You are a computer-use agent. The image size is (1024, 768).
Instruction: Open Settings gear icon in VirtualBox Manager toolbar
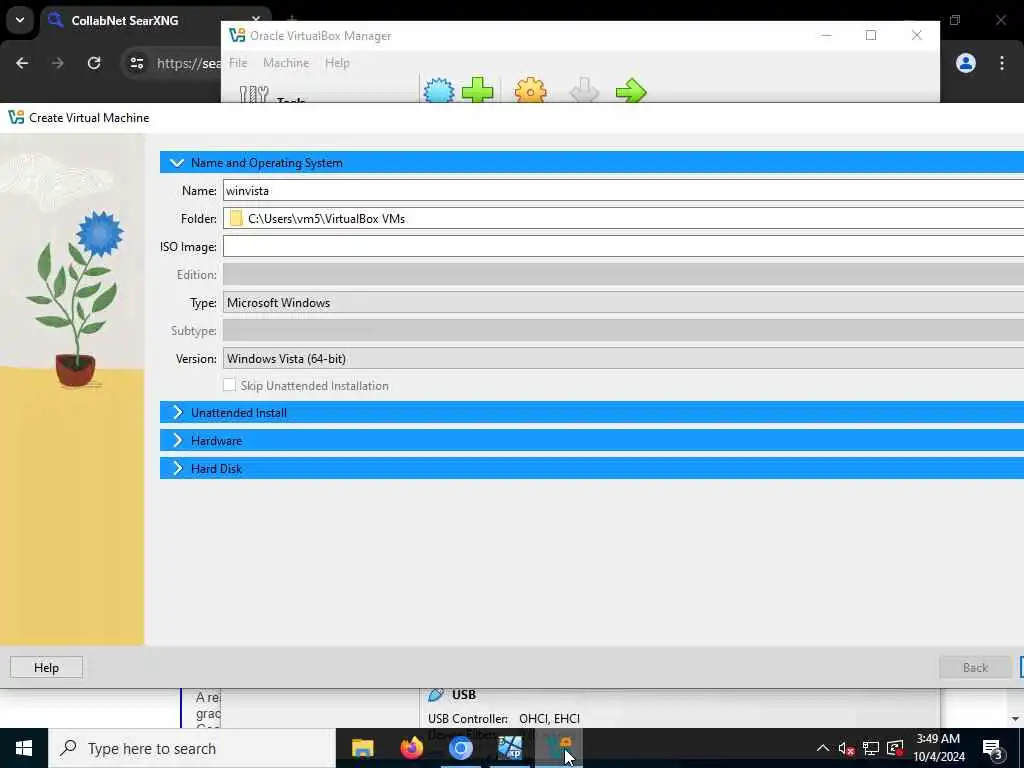(x=530, y=91)
